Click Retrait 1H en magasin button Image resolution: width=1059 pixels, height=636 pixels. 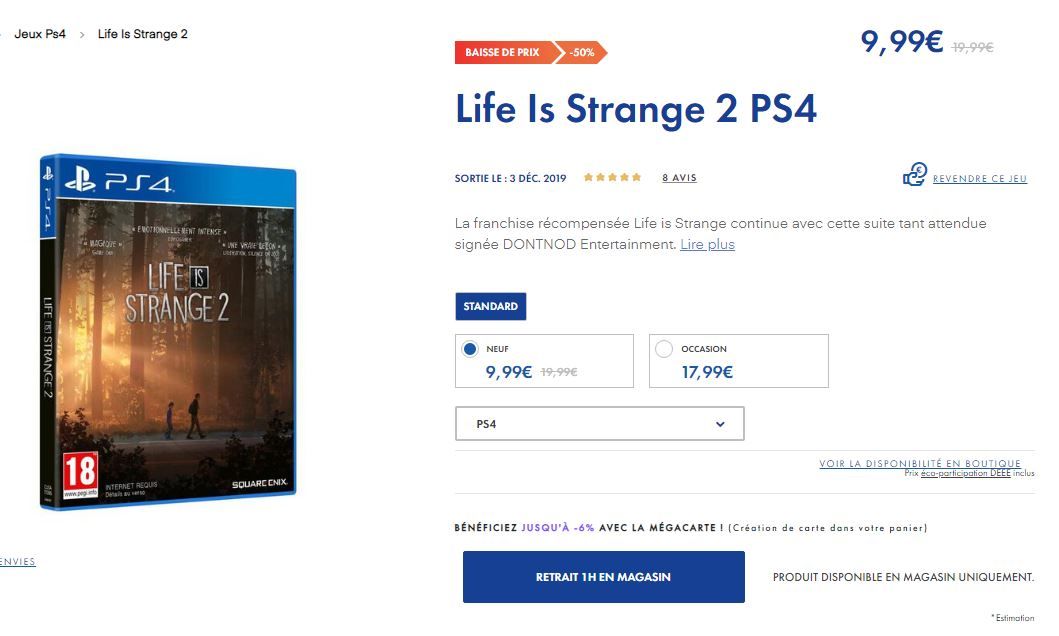tap(604, 577)
